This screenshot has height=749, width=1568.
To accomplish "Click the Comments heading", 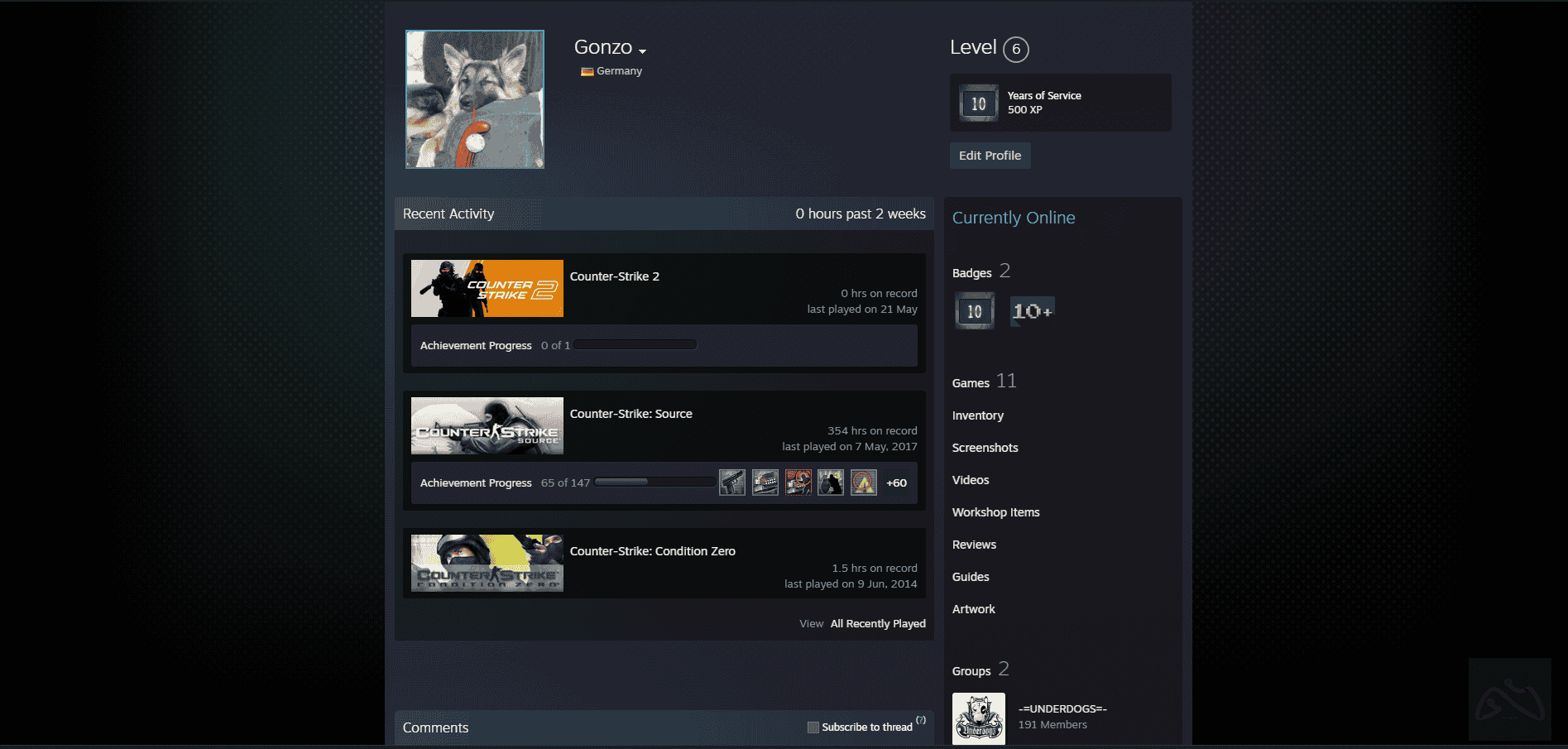I will pos(435,727).
